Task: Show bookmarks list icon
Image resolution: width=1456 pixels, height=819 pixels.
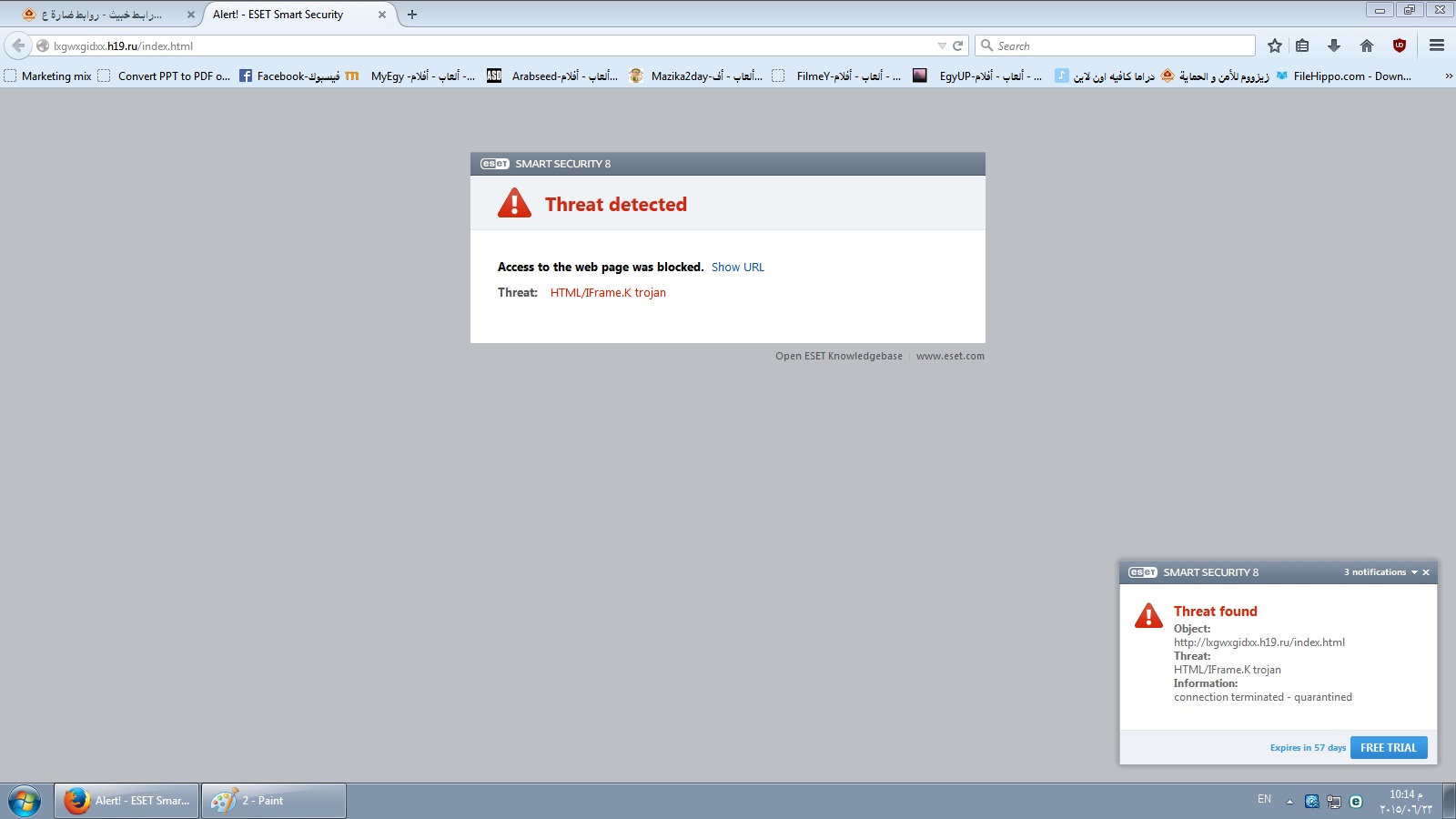Action: click(1302, 45)
